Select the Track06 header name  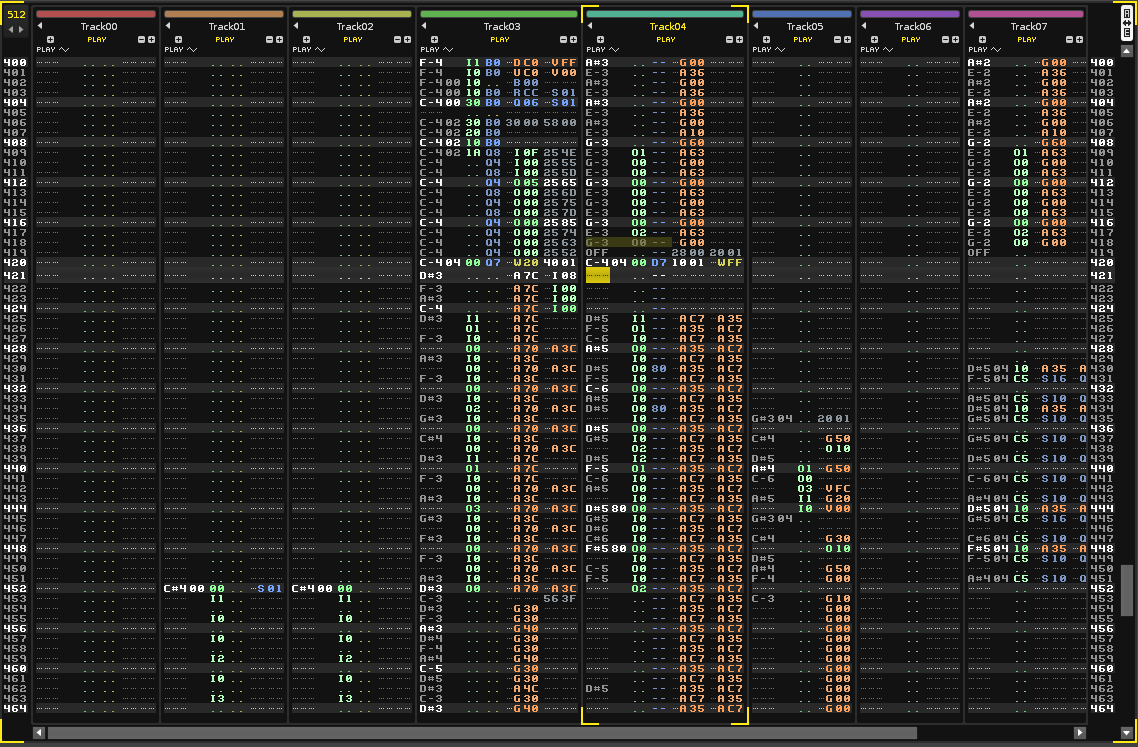point(911,27)
